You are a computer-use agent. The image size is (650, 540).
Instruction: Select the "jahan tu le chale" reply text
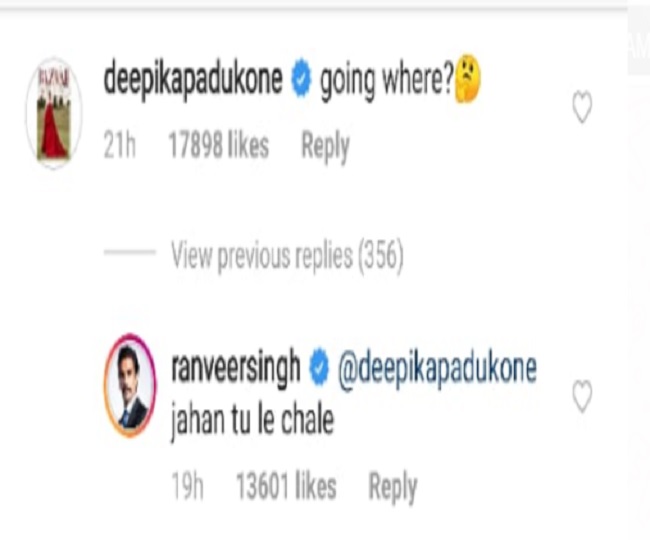(252, 421)
